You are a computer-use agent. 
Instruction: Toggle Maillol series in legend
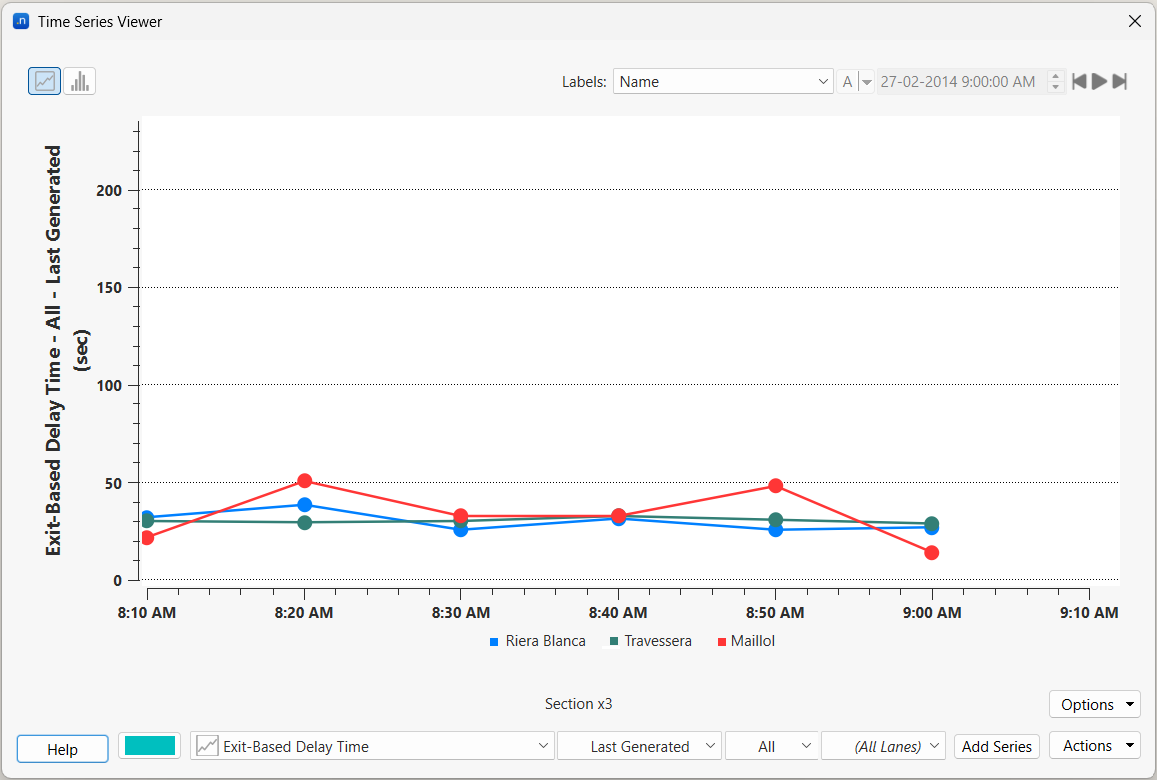coord(745,641)
